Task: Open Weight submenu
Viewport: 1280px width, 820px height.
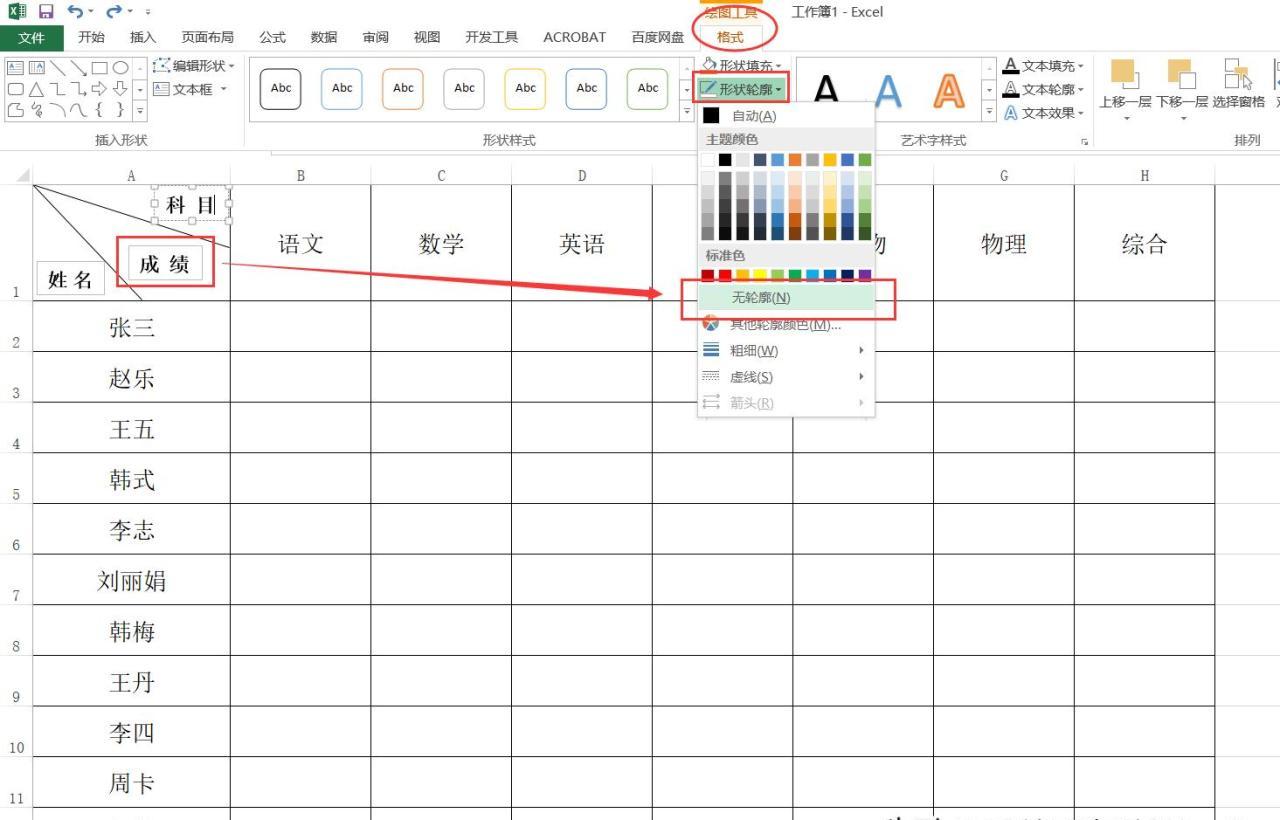Action: tap(786, 350)
